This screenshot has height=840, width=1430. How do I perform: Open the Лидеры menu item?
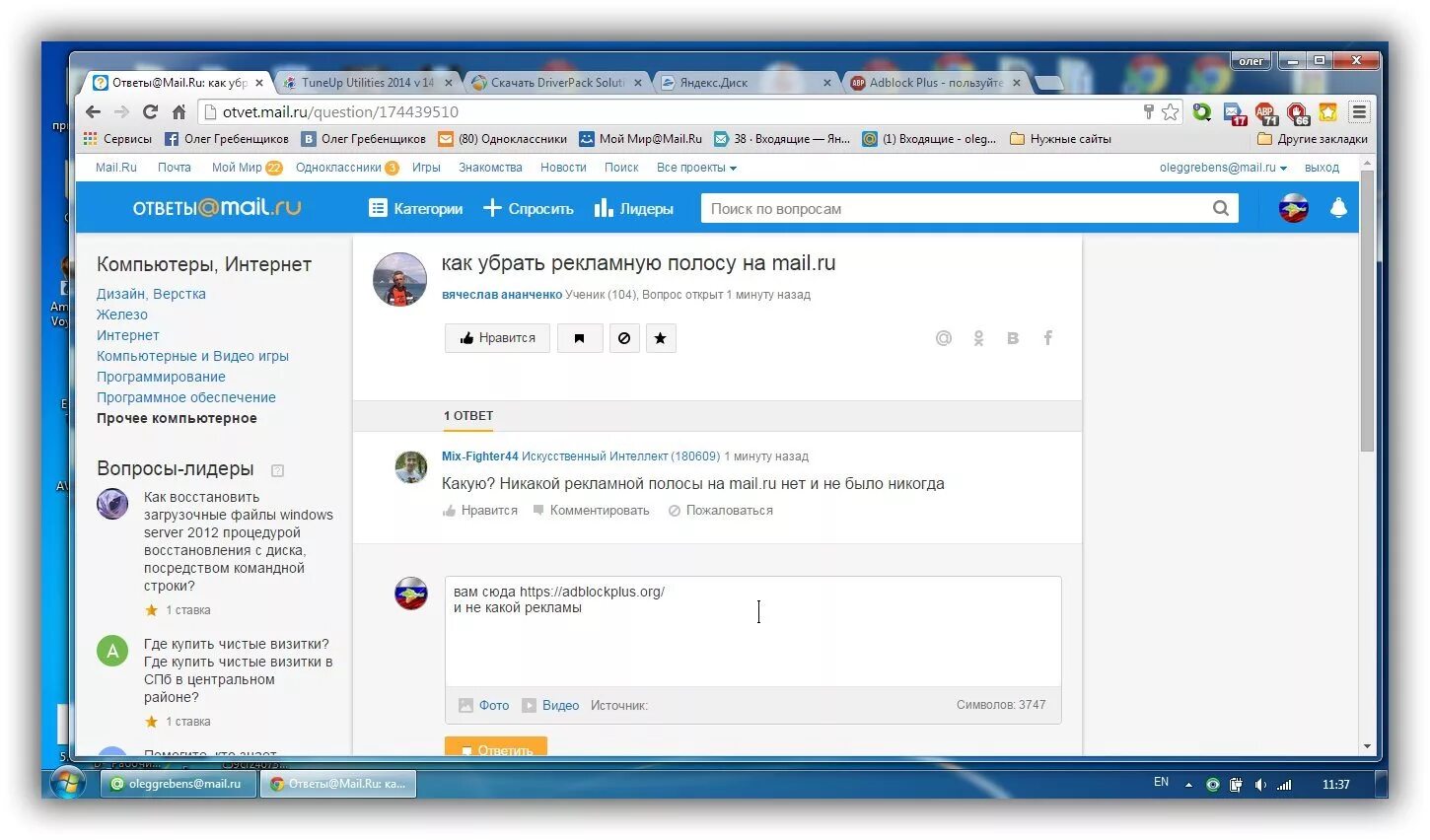click(634, 208)
